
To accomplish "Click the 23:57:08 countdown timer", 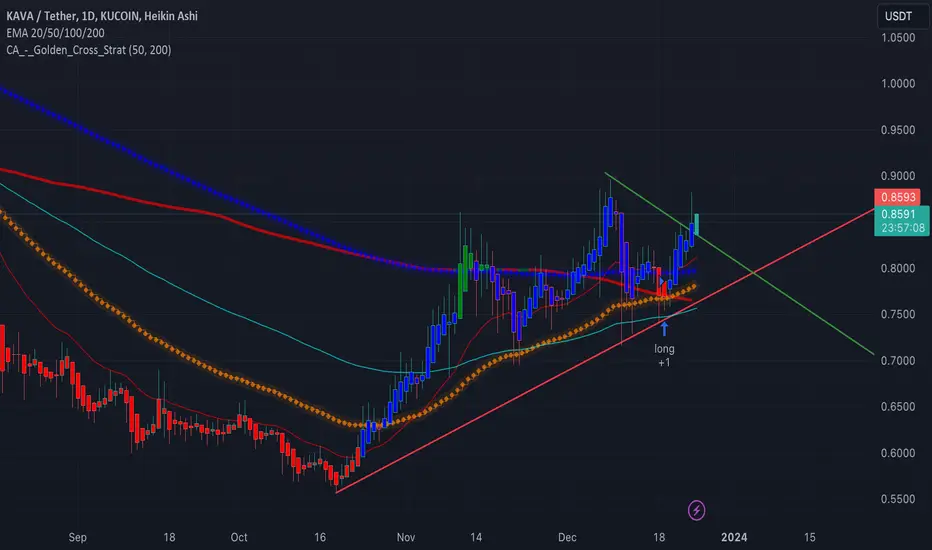I will click(903, 228).
